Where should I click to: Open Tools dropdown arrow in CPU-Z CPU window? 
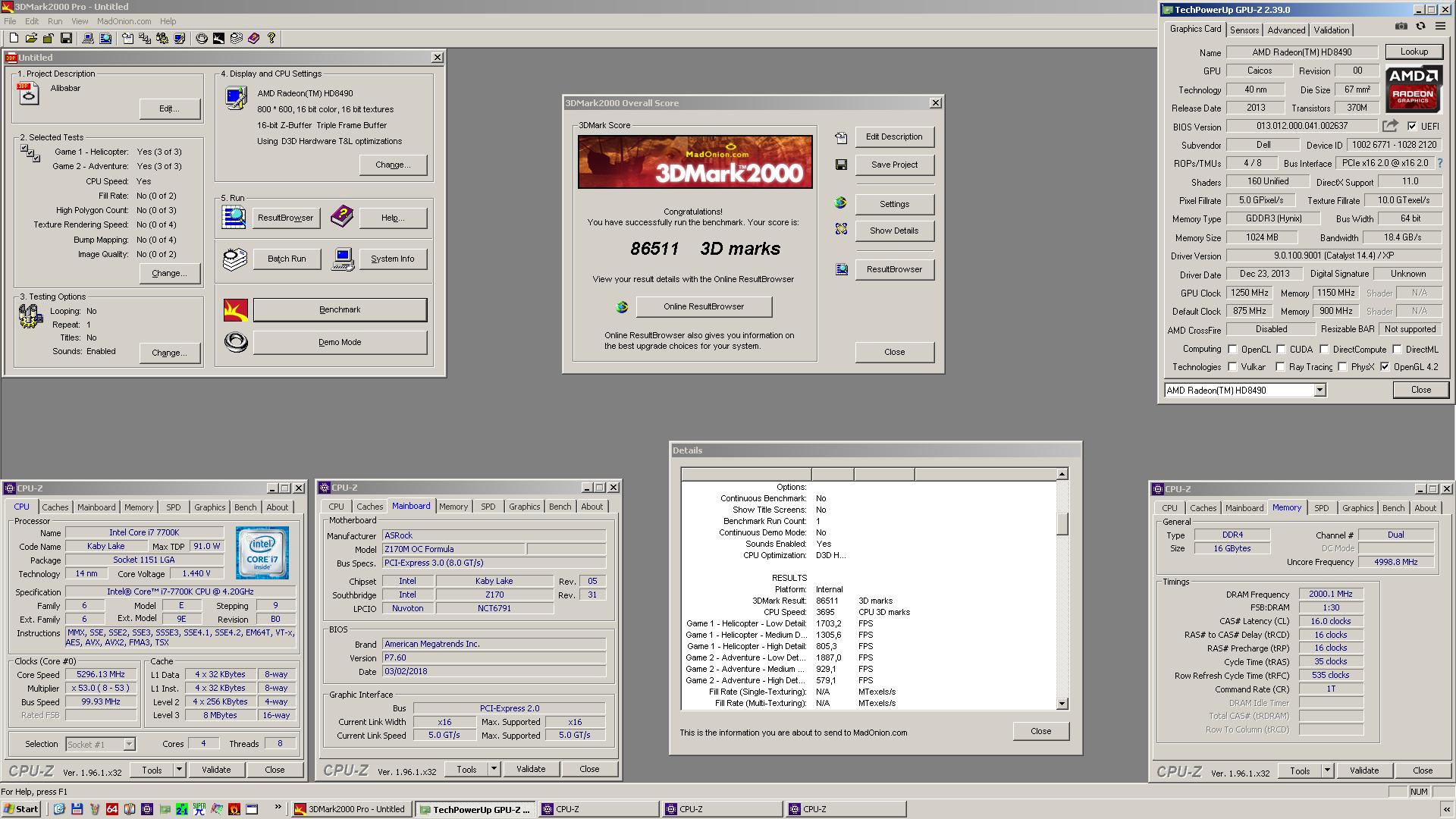pos(179,770)
